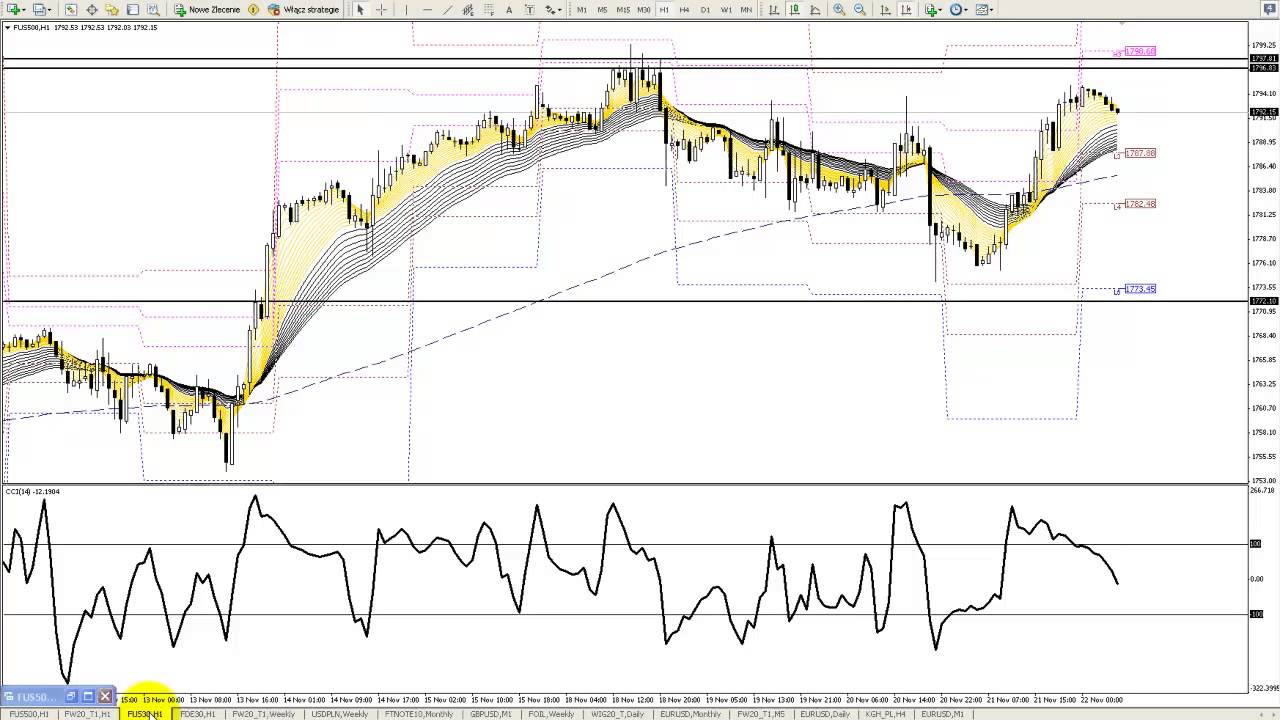Collapse the FUS500,H1 chart info arrow
This screenshot has width=1280, height=720.
[8, 27]
